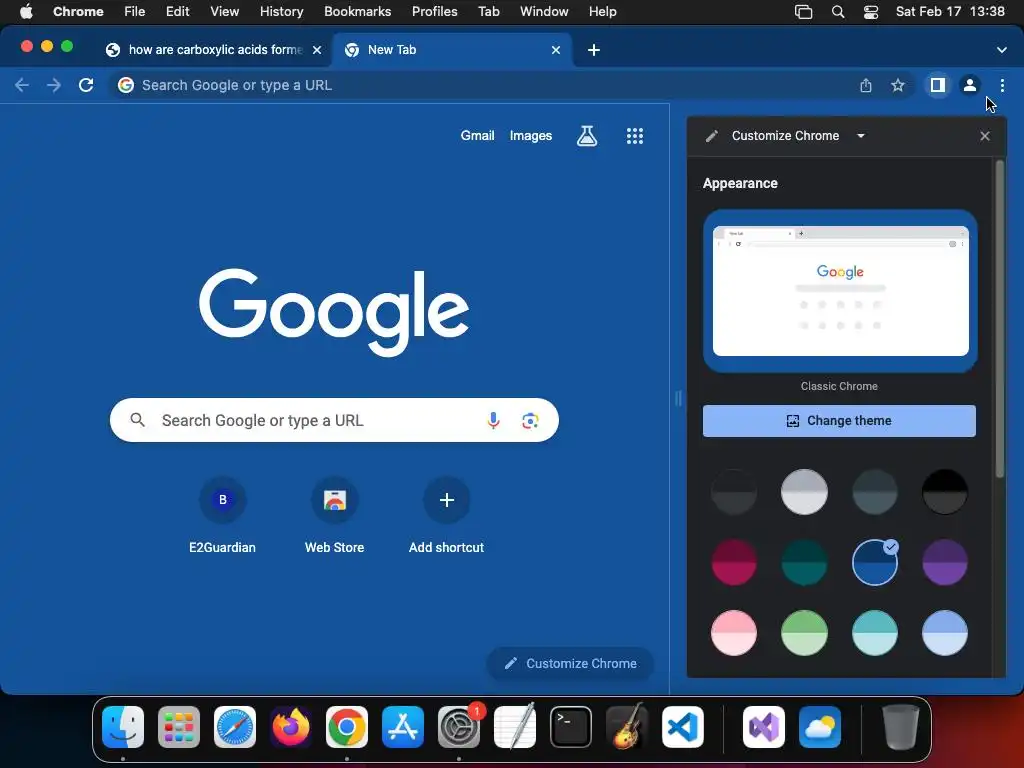Add a shortcut to the new tab page

(x=447, y=517)
